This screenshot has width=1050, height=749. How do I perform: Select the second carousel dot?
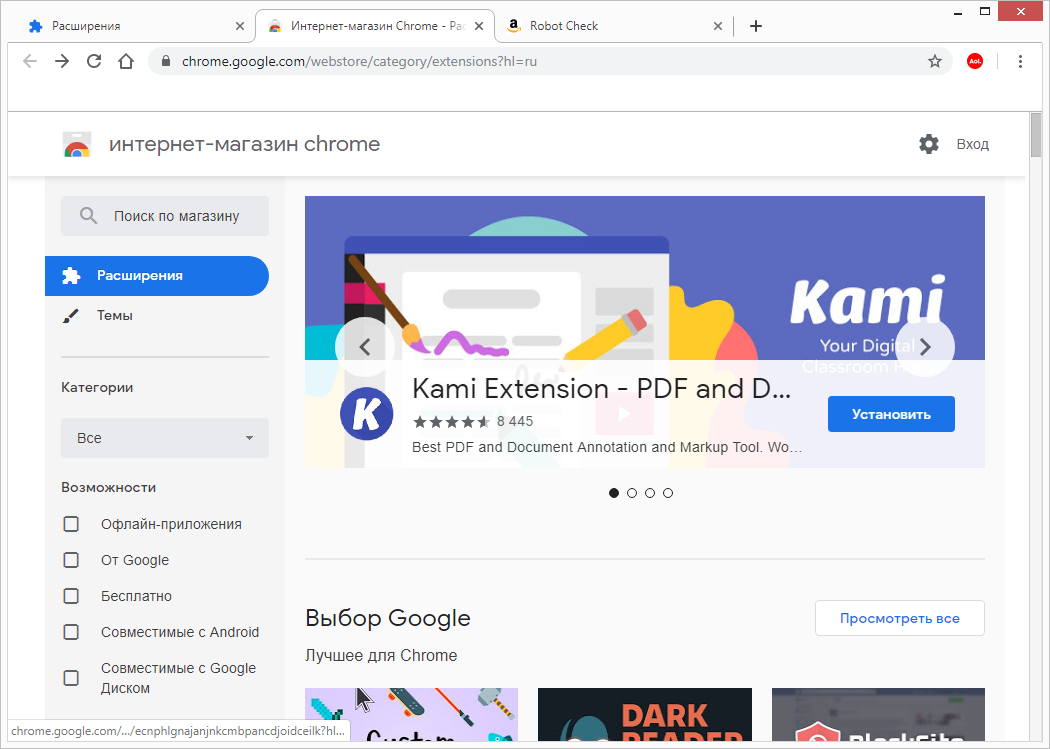[632, 493]
